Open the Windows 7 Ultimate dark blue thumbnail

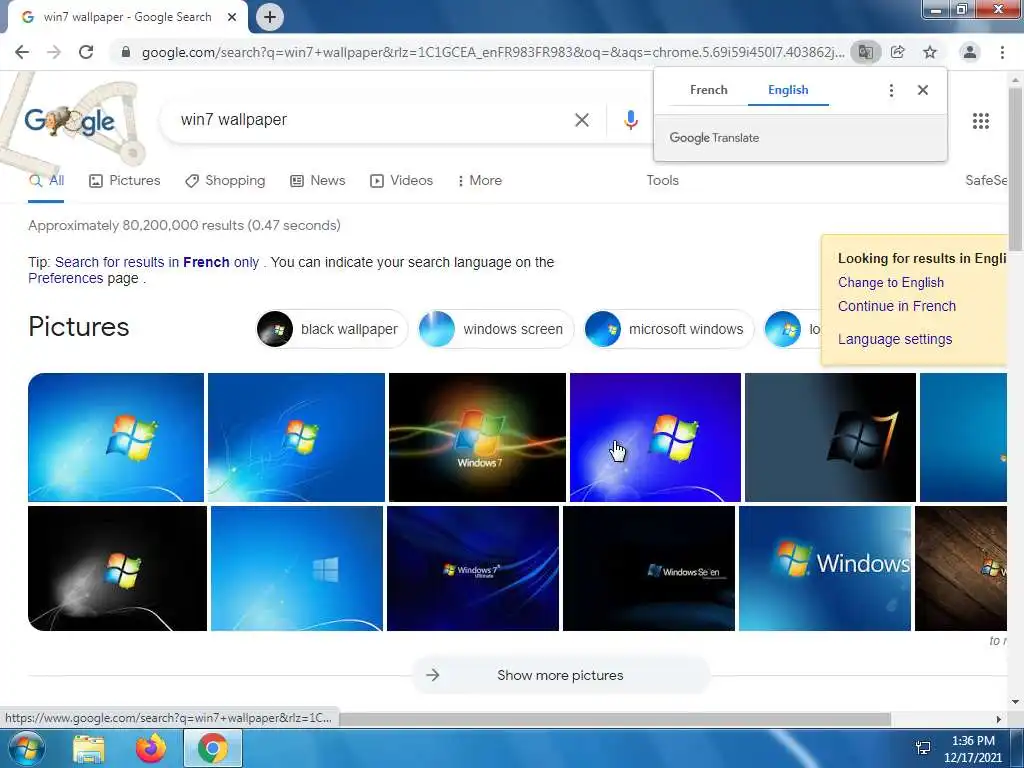pos(473,569)
